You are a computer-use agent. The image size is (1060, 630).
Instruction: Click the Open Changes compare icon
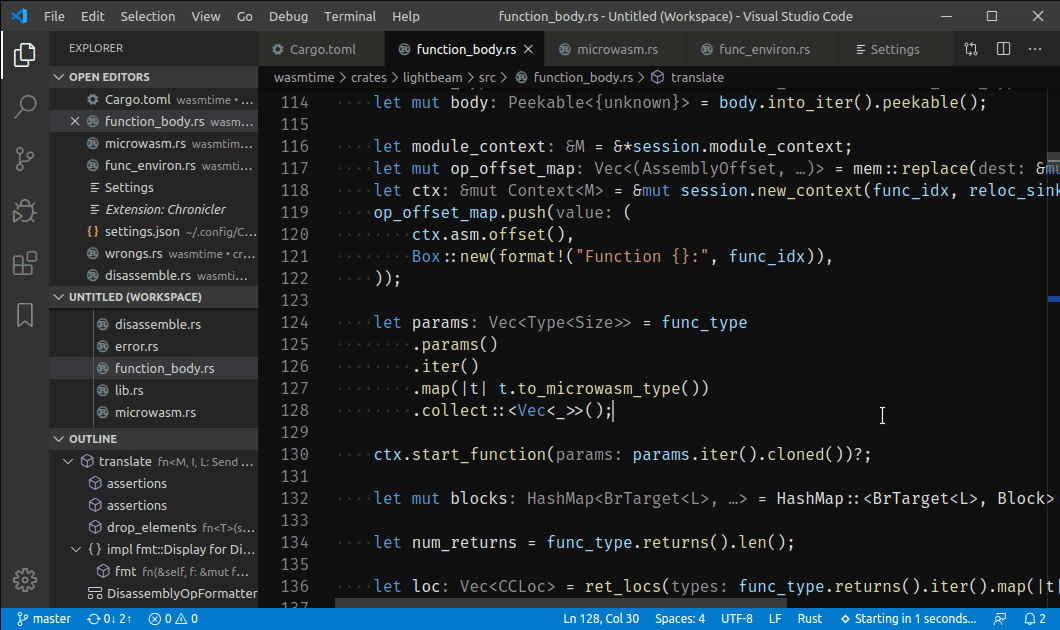tap(971, 49)
